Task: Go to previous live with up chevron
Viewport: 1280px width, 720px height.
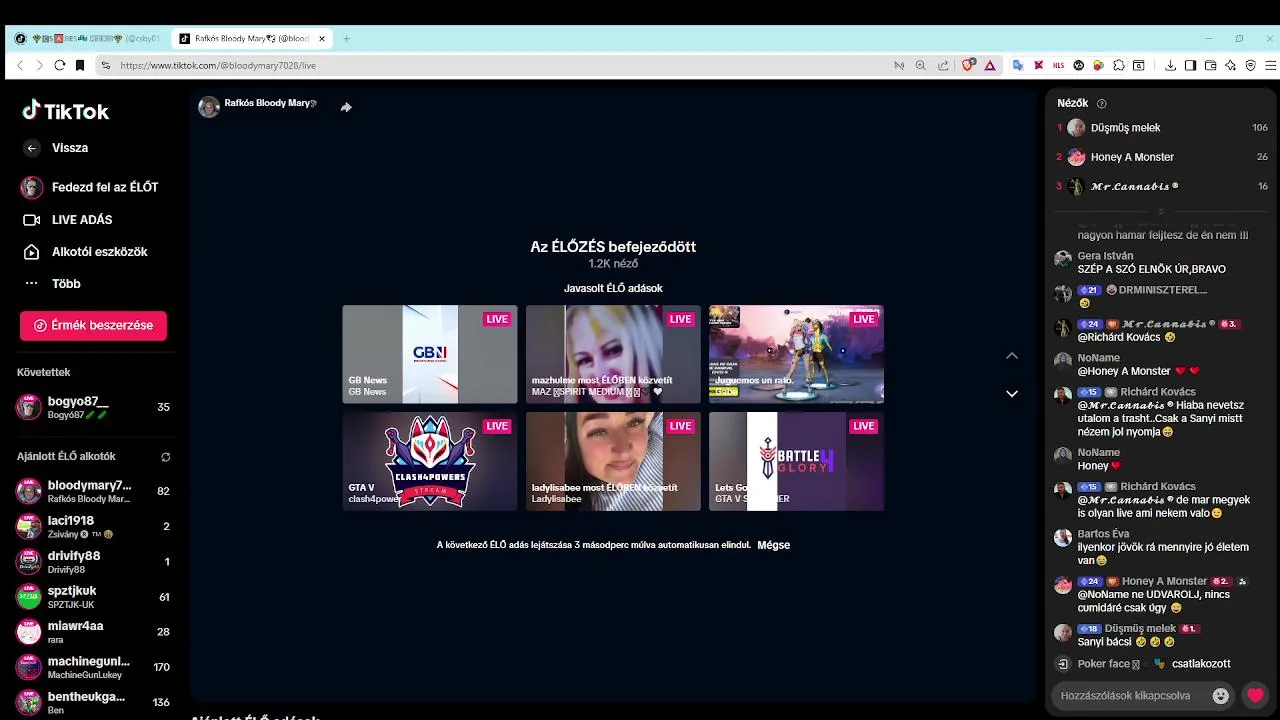Action: (1012, 356)
